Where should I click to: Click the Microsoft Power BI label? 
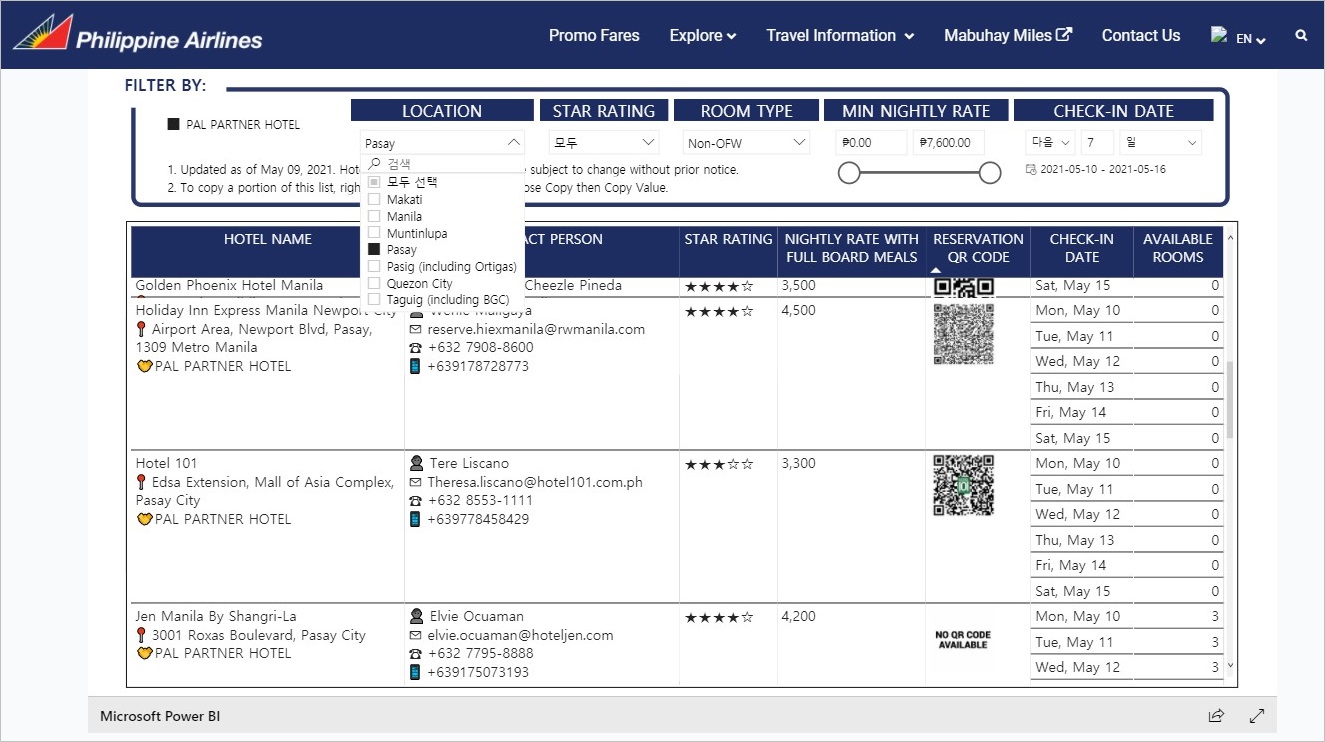(x=159, y=717)
